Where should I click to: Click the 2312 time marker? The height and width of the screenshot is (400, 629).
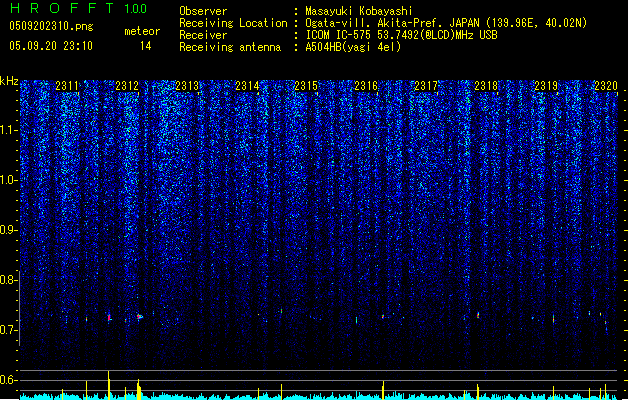(127, 86)
